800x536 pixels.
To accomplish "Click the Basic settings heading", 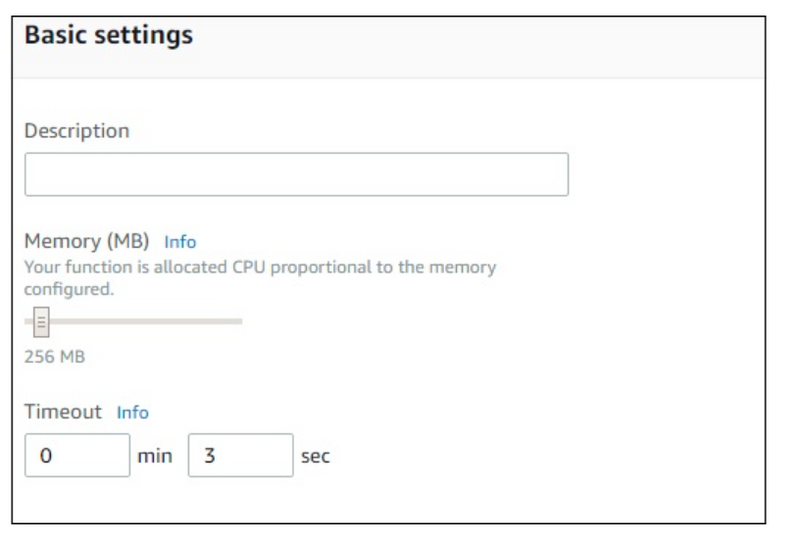I will (108, 36).
